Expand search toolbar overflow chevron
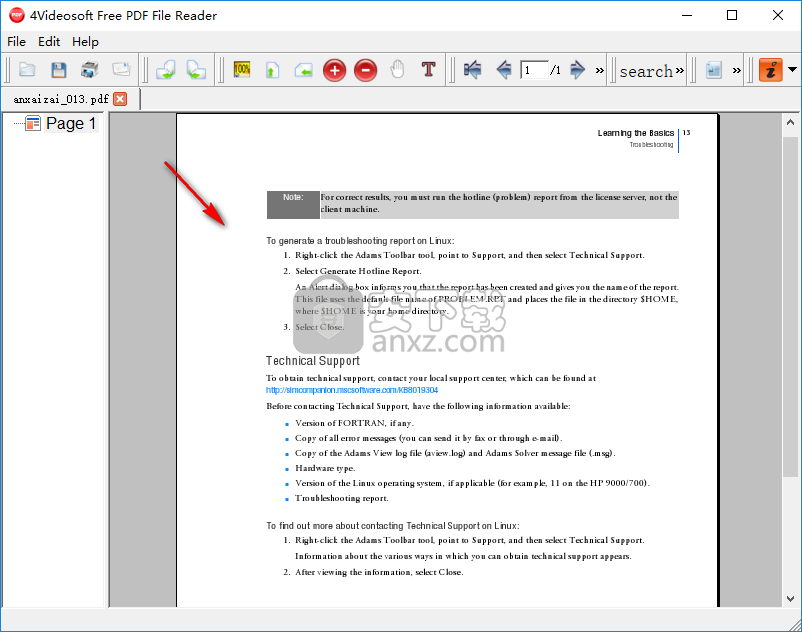802x632 pixels. click(x=680, y=70)
